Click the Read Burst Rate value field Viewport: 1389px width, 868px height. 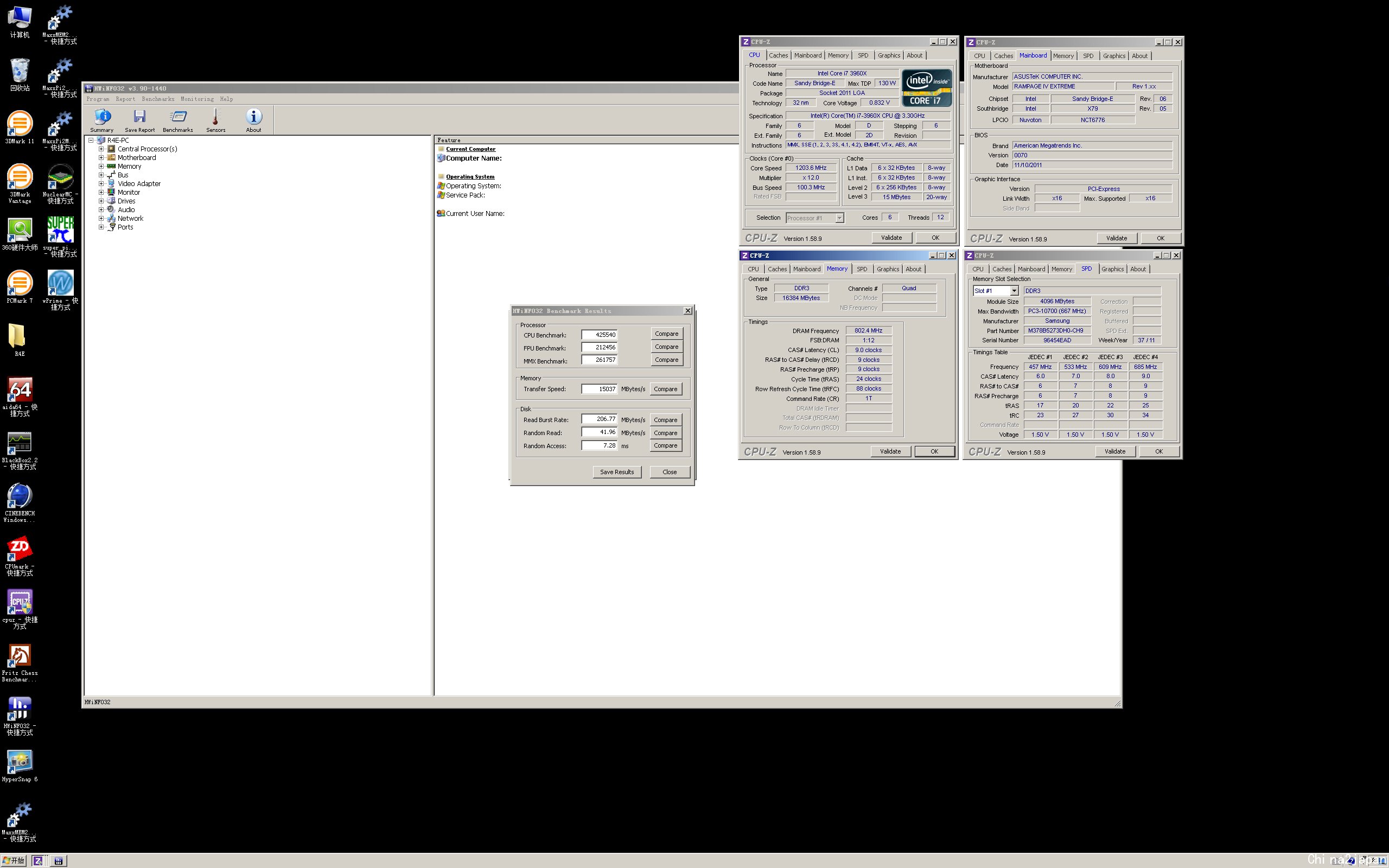click(x=599, y=419)
